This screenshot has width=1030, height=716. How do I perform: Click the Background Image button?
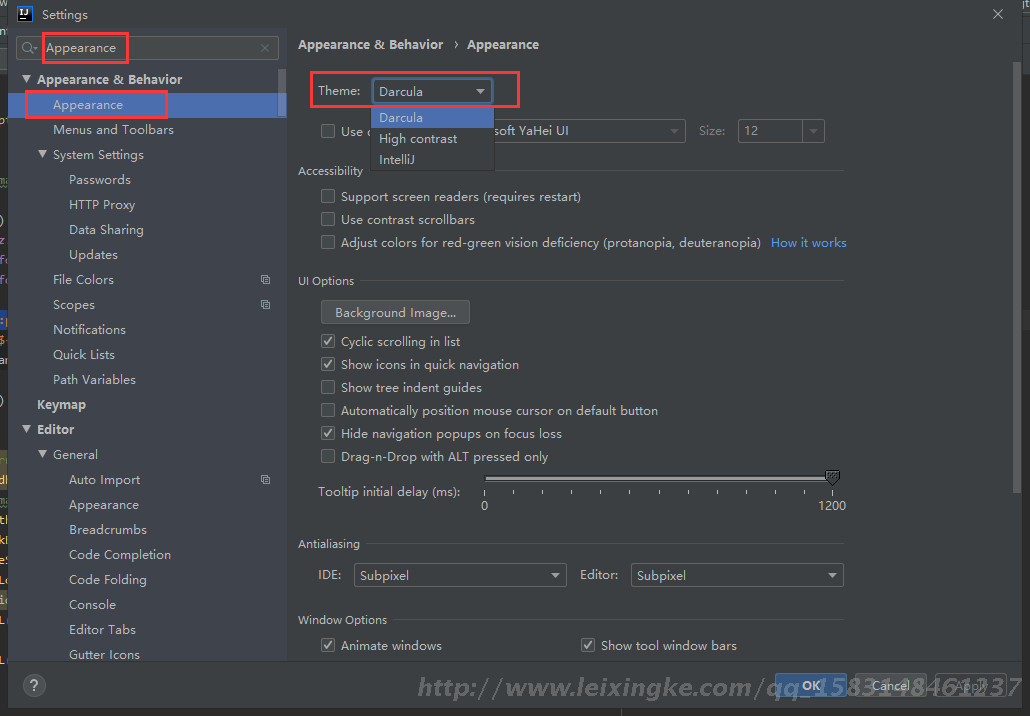pos(395,313)
